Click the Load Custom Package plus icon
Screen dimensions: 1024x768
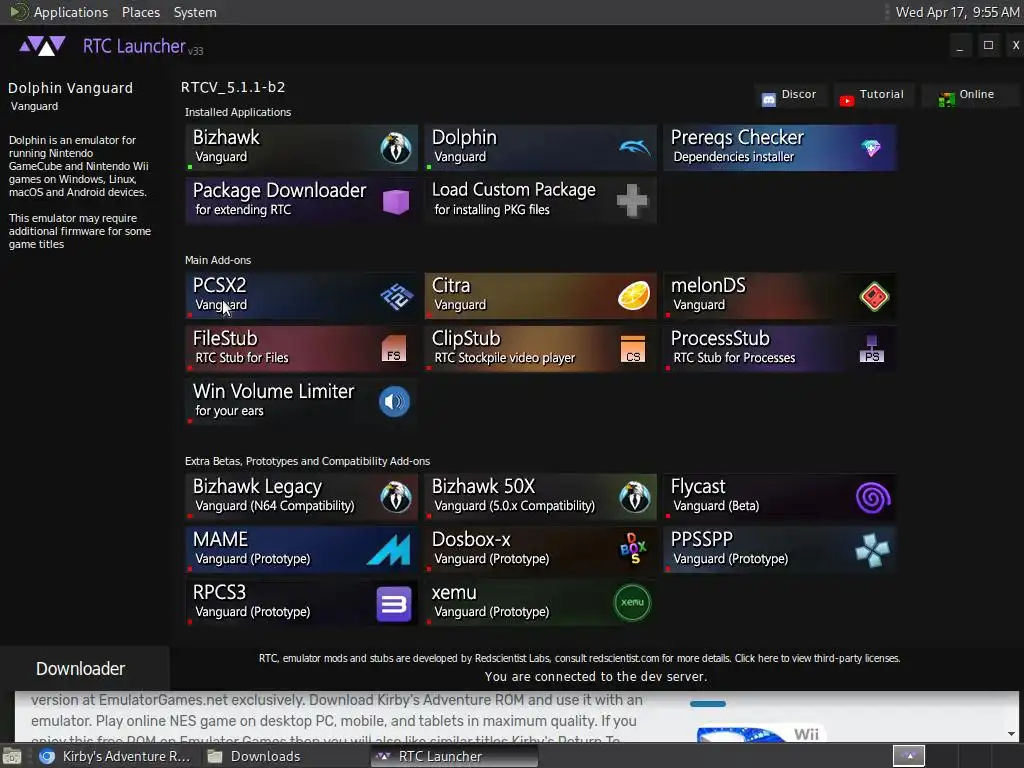[633, 200]
